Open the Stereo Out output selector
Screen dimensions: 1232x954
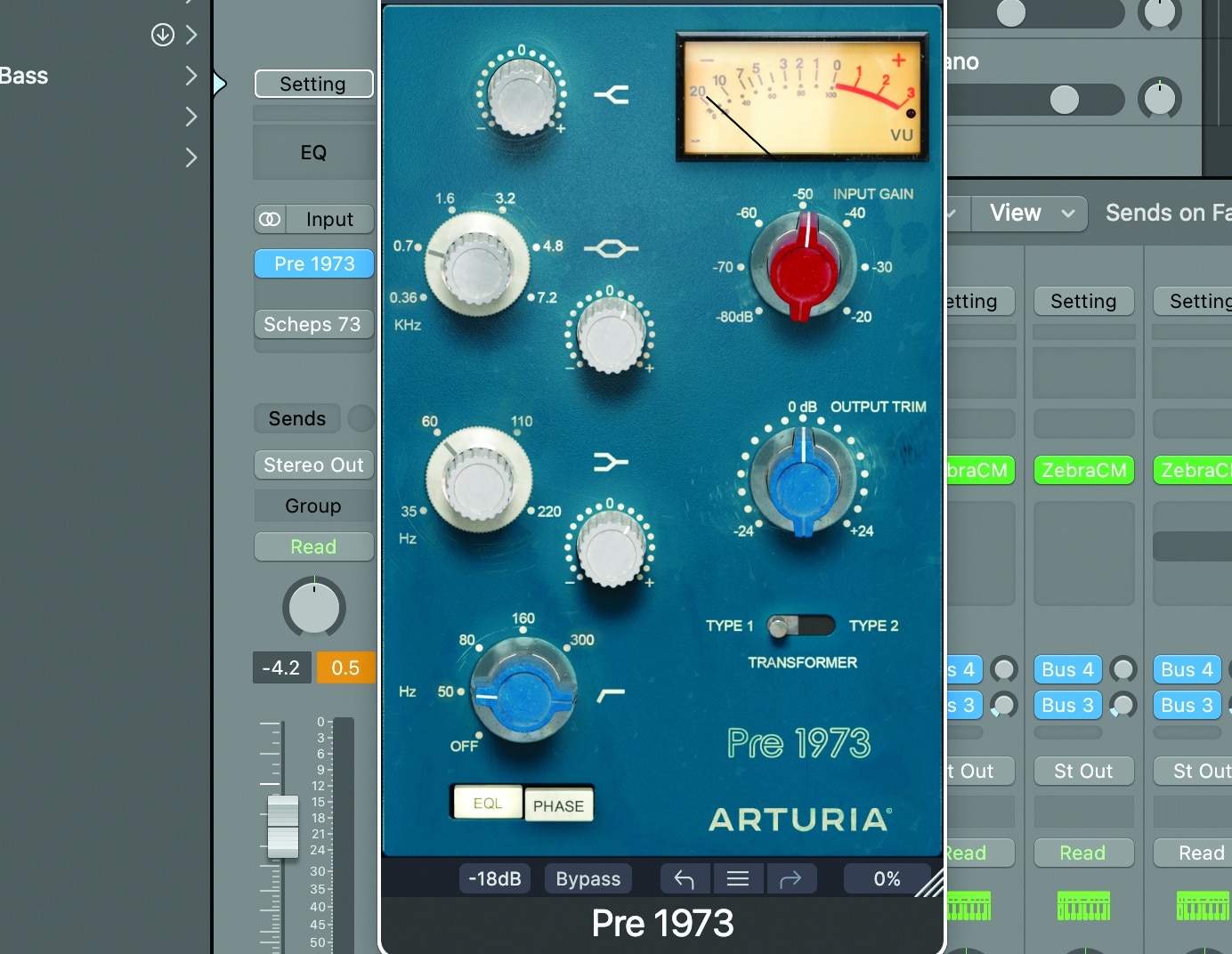coord(313,465)
